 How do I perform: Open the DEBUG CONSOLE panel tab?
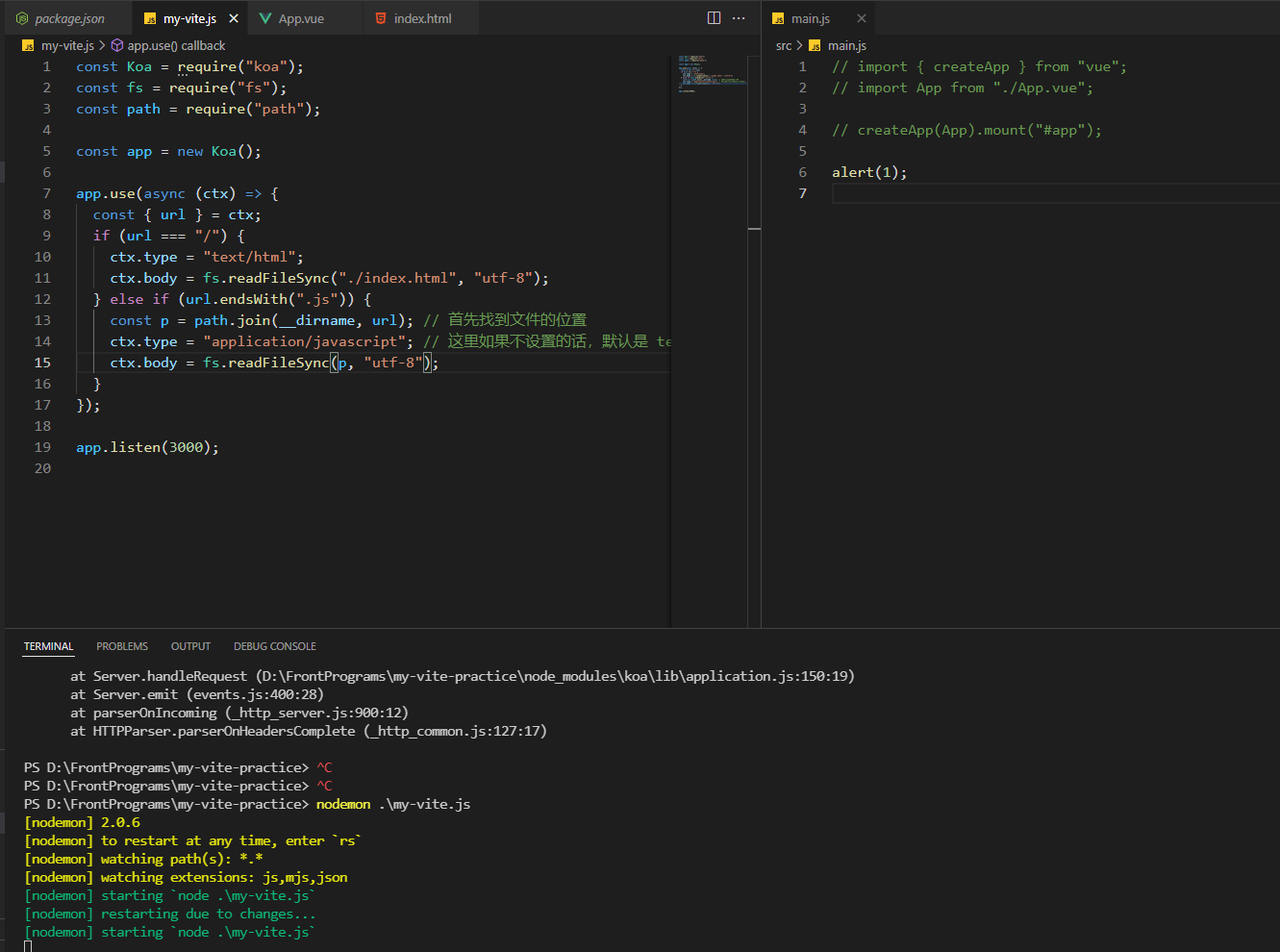(x=275, y=646)
